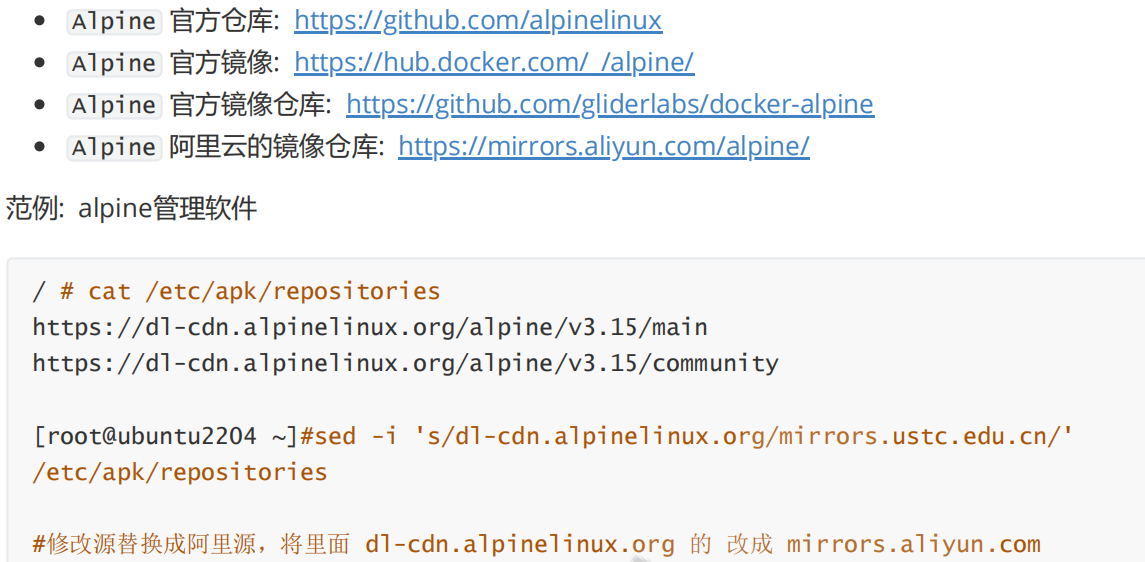Click the sed -i substitution string
The width and height of the screenshot is (1145, 562).
pos(743,436)
